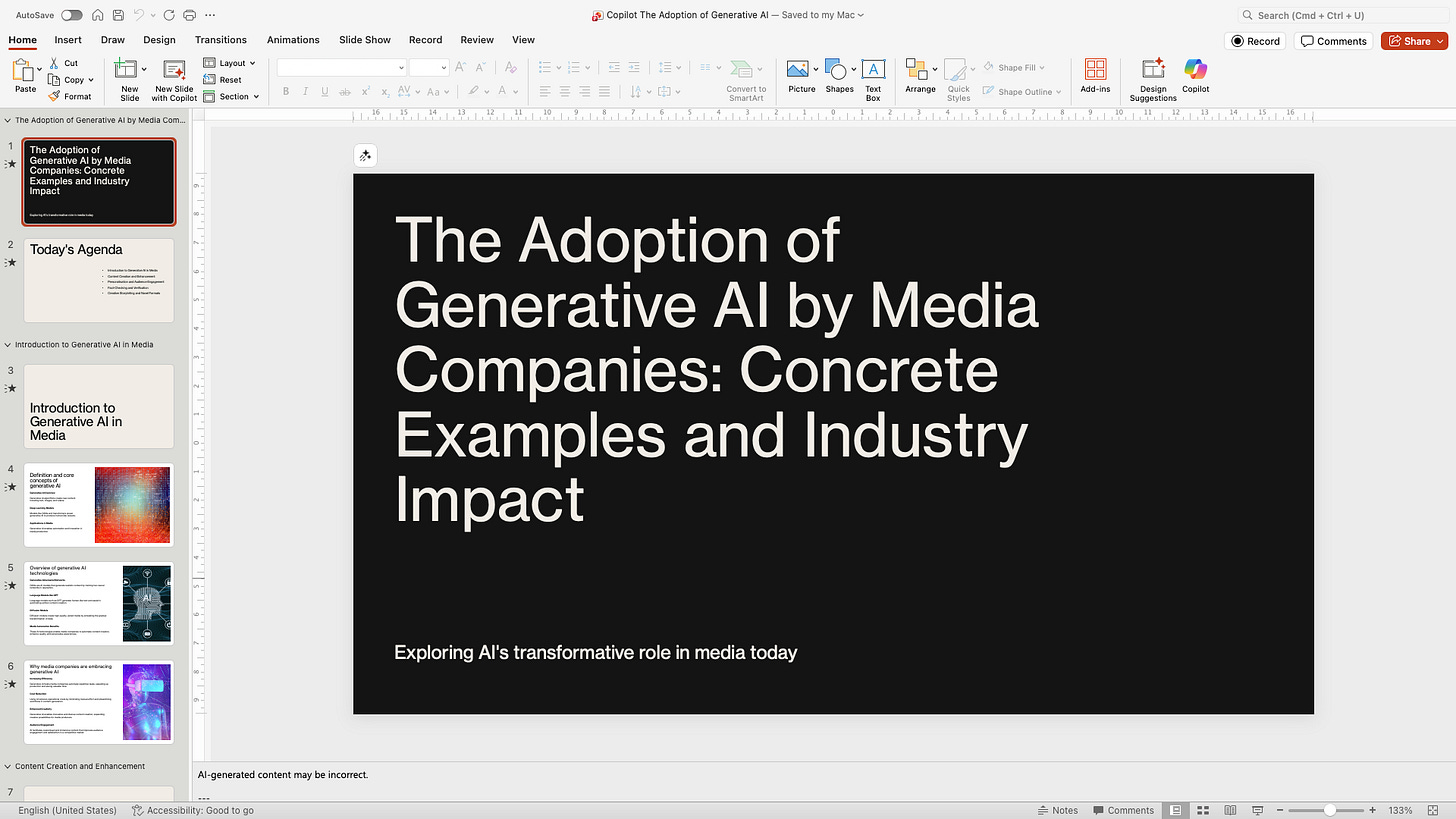
Task: Select the slide 4 Definition and core concepts thumbnail
Action: pyautogui.click(x=99, y=505)
